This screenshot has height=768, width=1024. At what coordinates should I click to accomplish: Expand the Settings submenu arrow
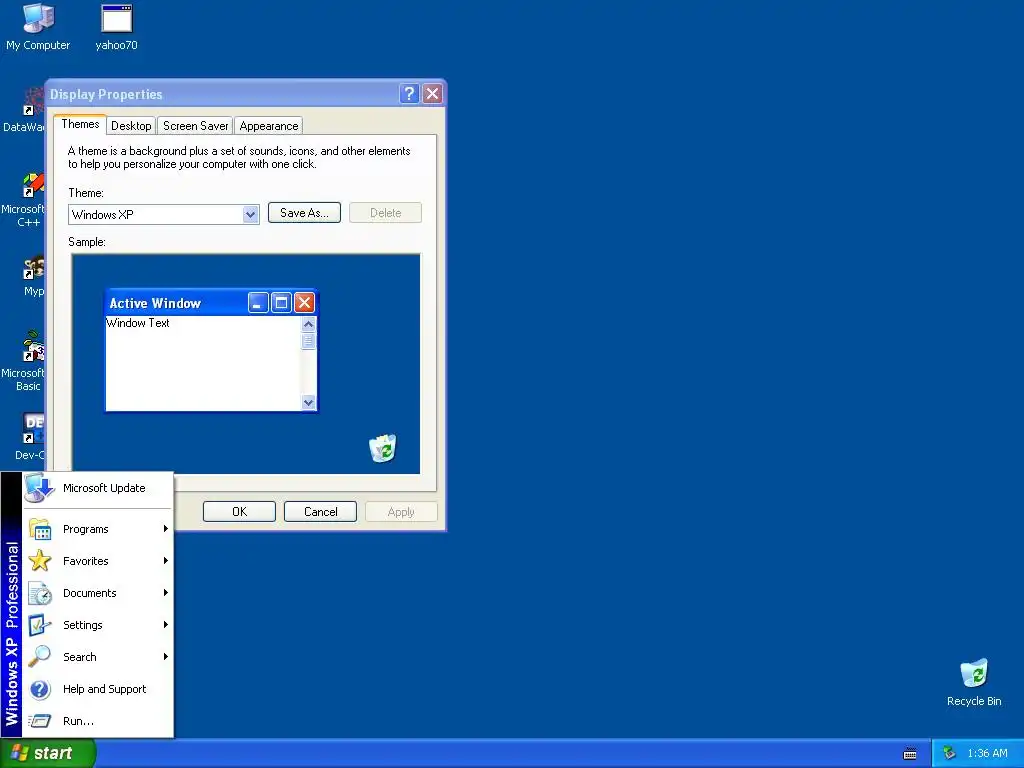coord(166,625)
